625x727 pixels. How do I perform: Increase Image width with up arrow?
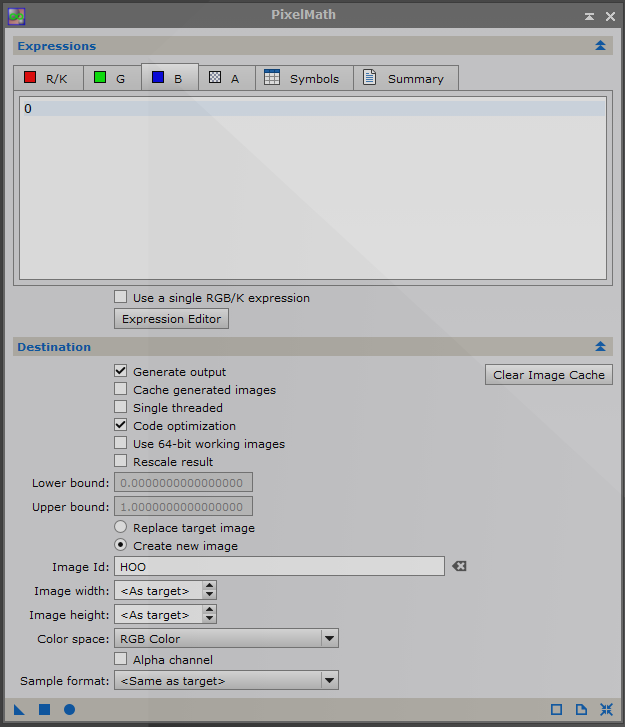(210, 586)
